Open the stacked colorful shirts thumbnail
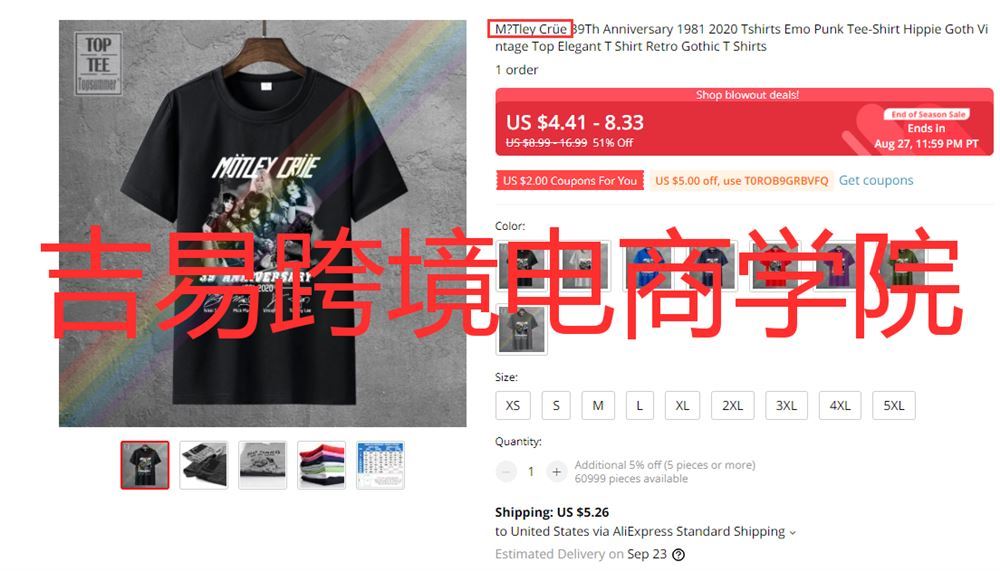 coord(321,465)
